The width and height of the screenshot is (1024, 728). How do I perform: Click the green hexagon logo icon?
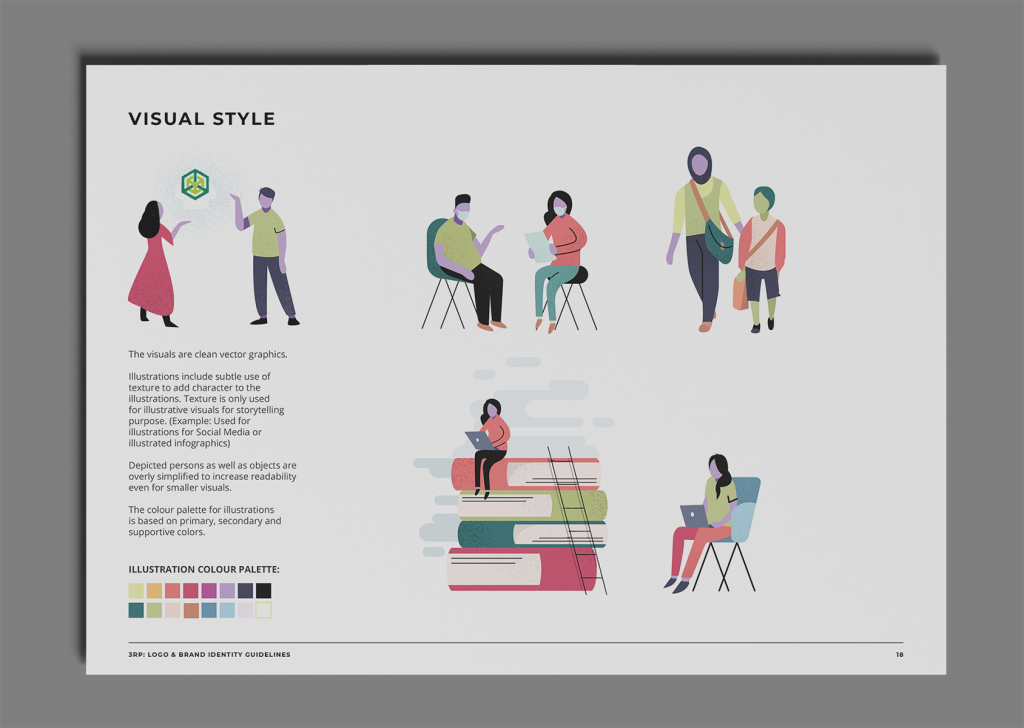click(195, 184)
